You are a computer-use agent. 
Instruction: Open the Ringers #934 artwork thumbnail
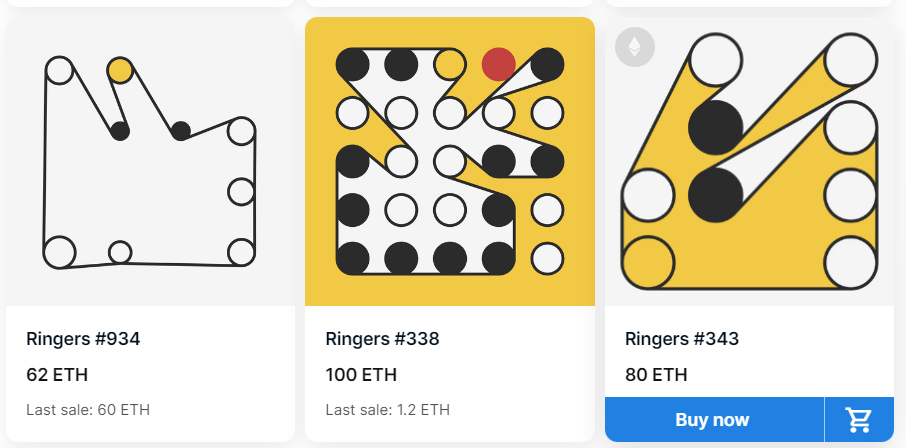coord(150,161)
